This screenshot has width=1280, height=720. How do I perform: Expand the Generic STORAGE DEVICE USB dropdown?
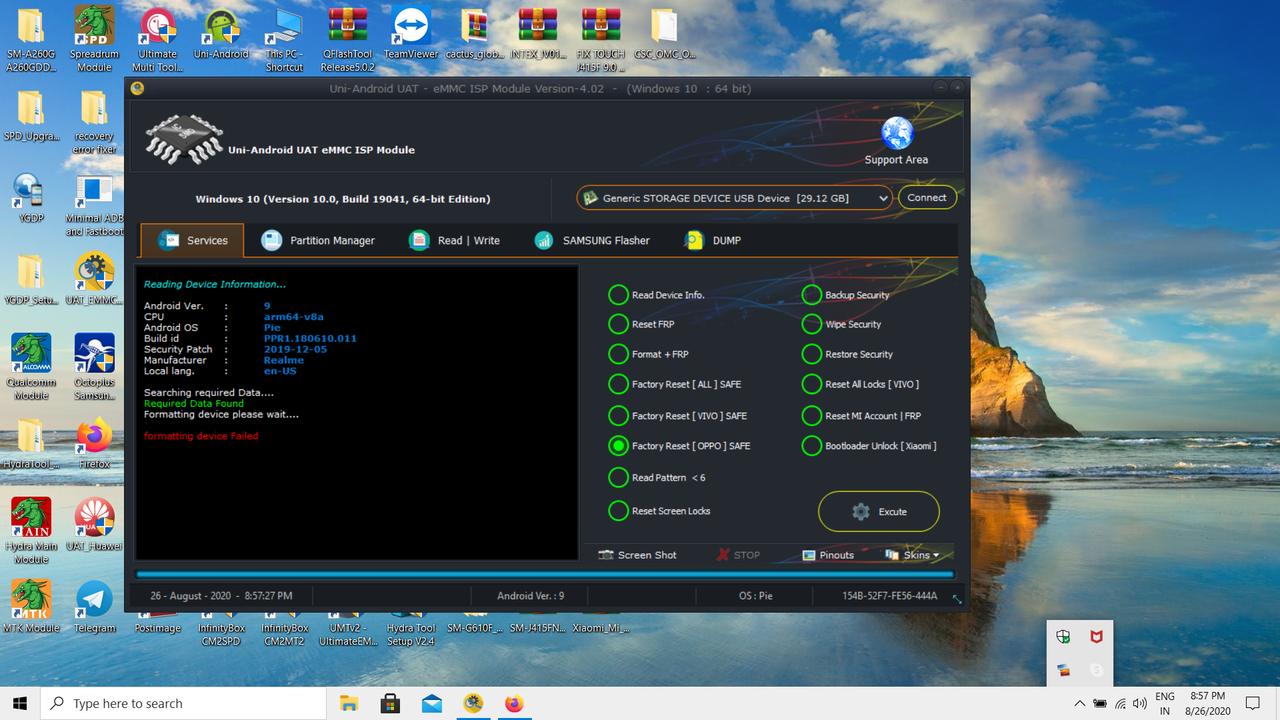point(735,198)
